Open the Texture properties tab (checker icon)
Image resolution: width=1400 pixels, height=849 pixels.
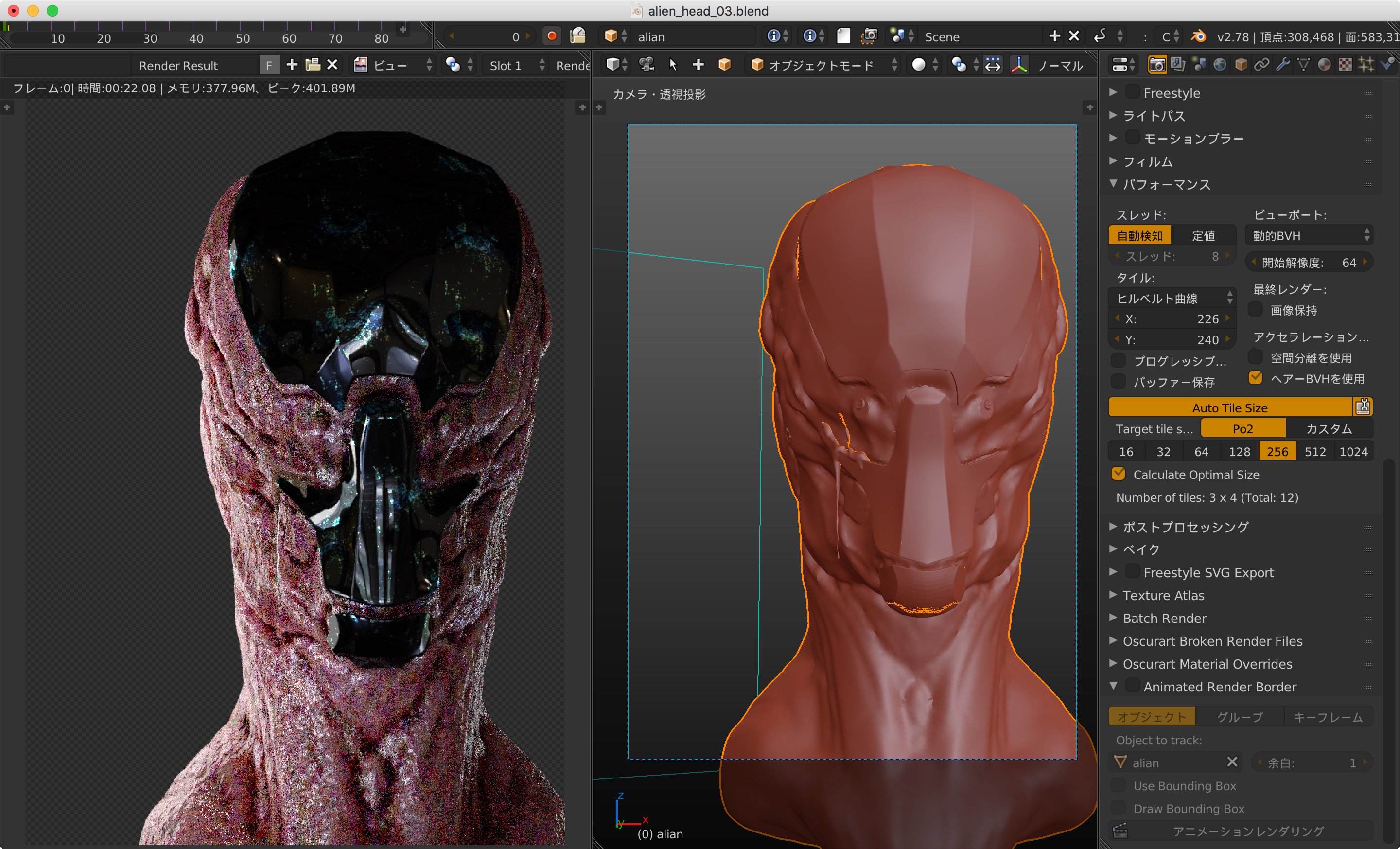coord(1346,64)
